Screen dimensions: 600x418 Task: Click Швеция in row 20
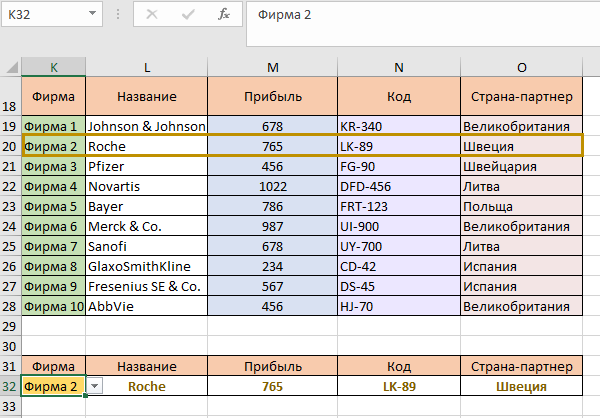click(x=522, y=146)
